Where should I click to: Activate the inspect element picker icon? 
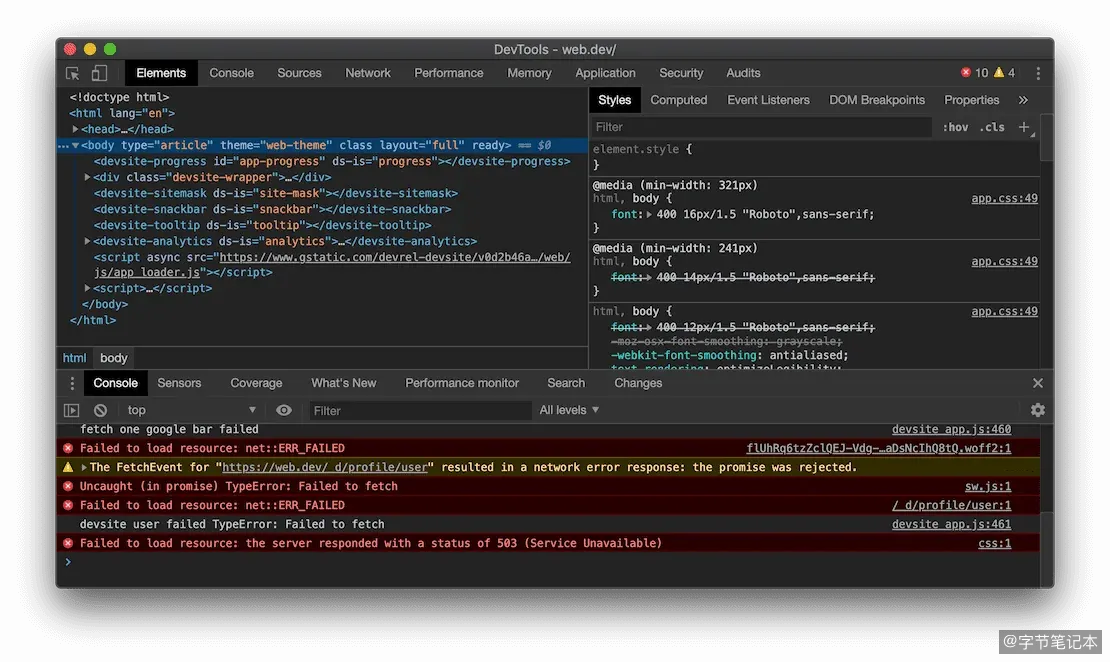(x=72, y=73)
